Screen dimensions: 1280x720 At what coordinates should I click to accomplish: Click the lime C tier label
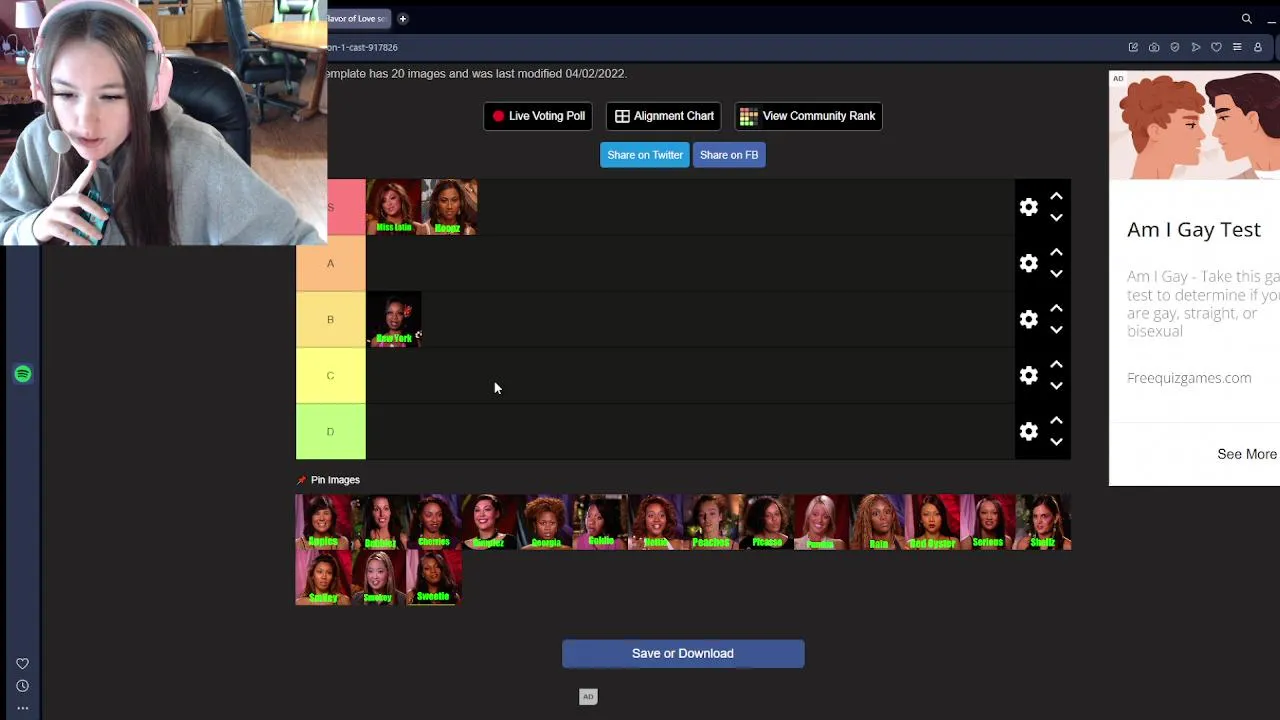(x=331, y=375)
